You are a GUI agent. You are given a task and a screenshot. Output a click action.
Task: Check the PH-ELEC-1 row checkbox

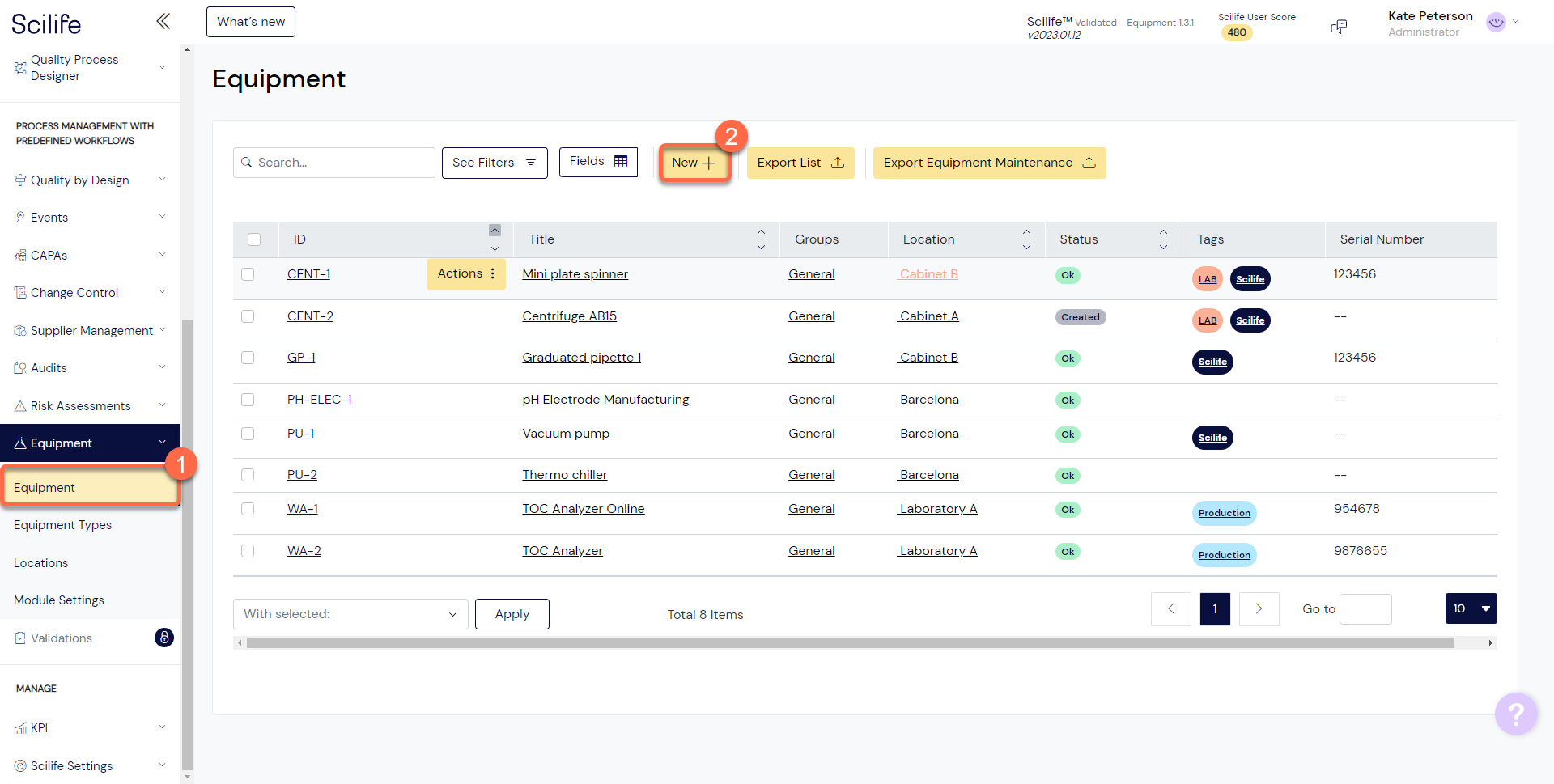pyautogui.click(x=248, y=400)
